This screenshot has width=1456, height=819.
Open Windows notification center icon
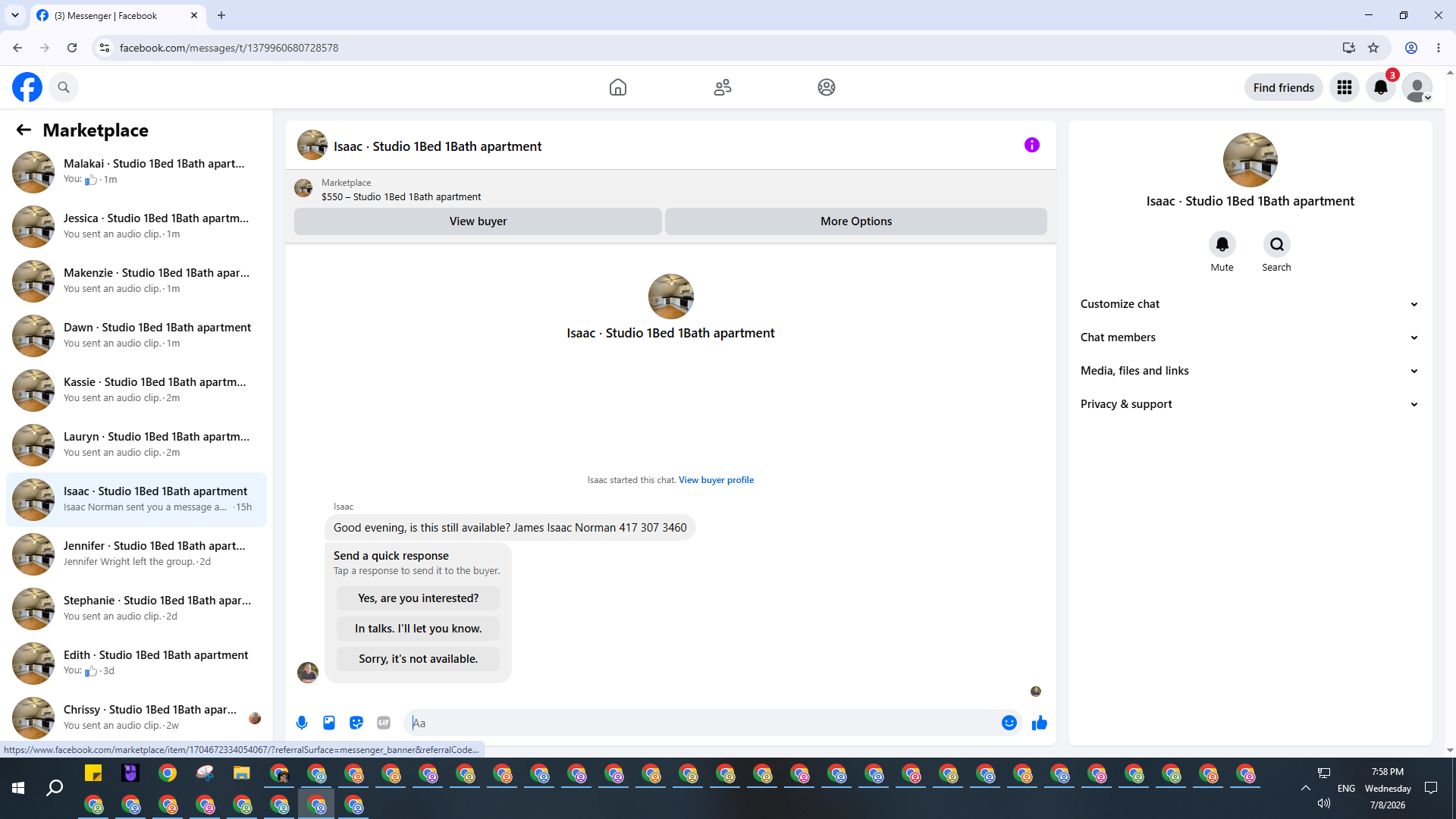coord(1431,788)
